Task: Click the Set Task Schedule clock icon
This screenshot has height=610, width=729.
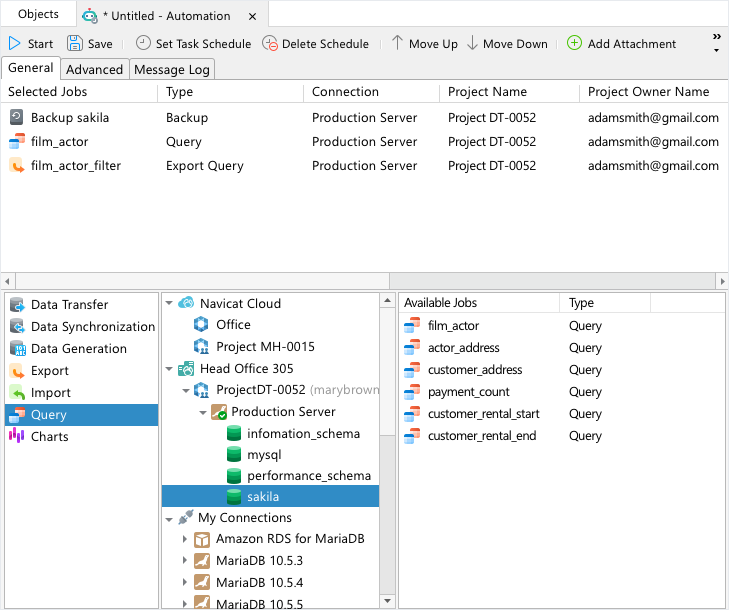Action: click(143, 43)
